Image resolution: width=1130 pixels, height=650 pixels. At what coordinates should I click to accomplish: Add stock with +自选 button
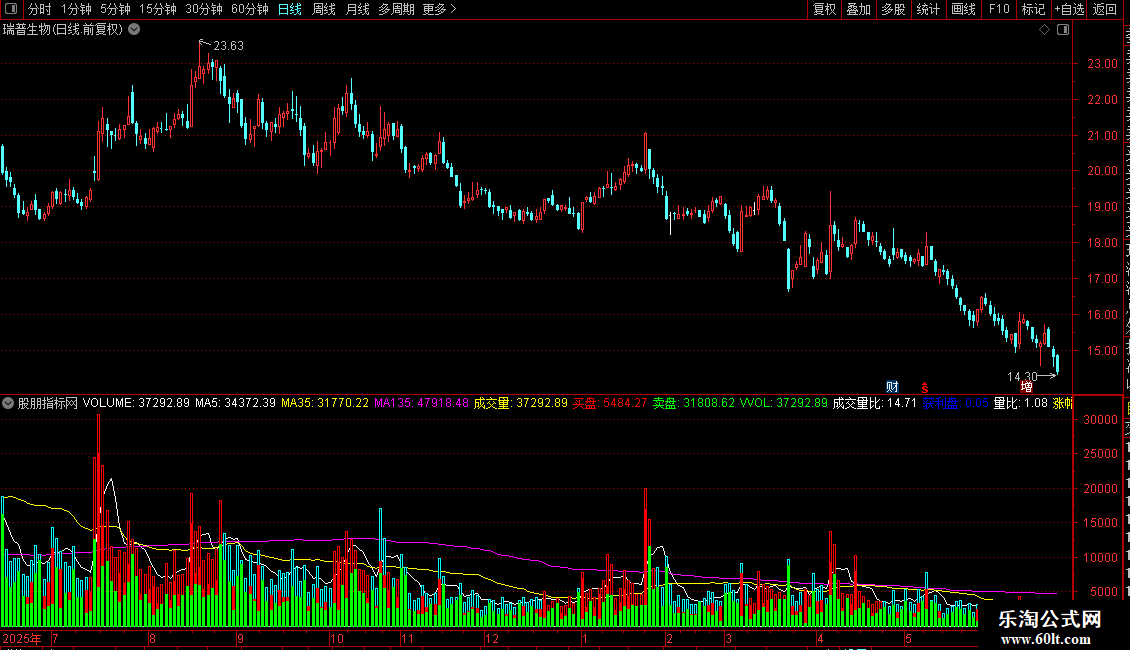pos(1069,9)
